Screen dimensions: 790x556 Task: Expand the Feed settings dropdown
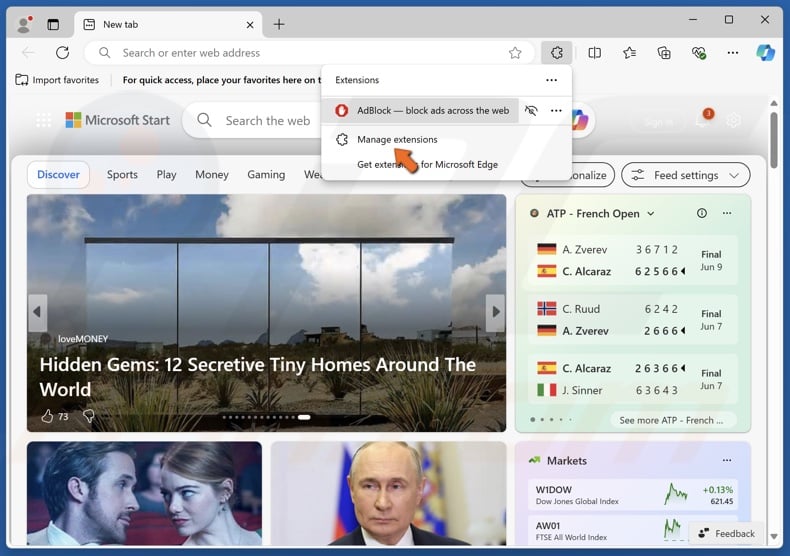click(685, 175)
